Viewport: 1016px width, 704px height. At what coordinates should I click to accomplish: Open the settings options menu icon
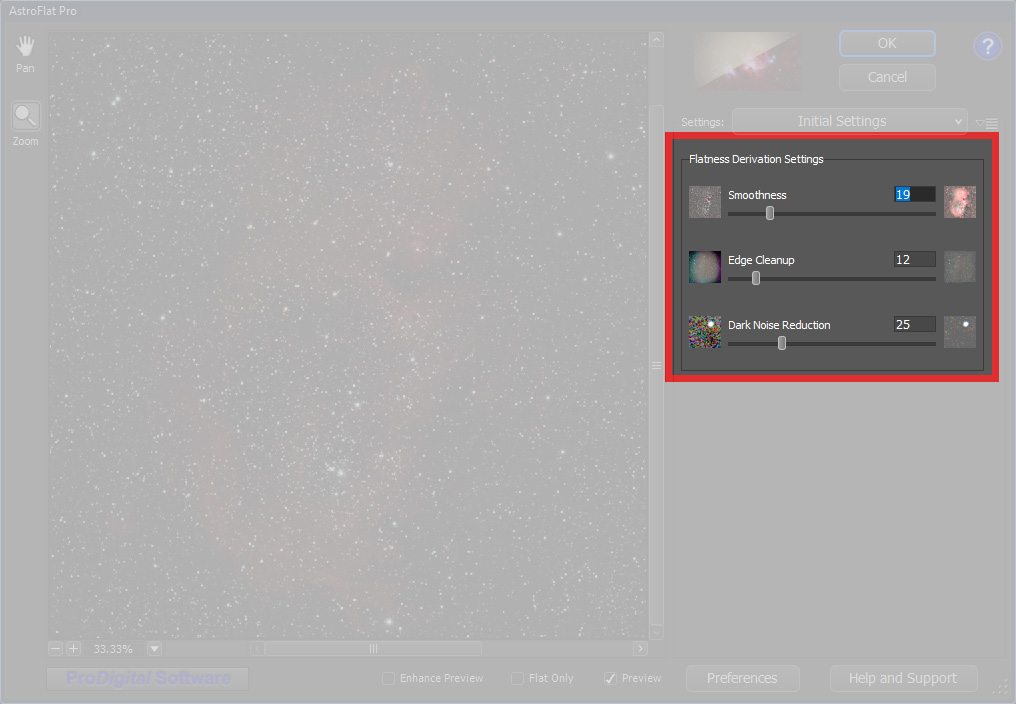pos(987,123)
